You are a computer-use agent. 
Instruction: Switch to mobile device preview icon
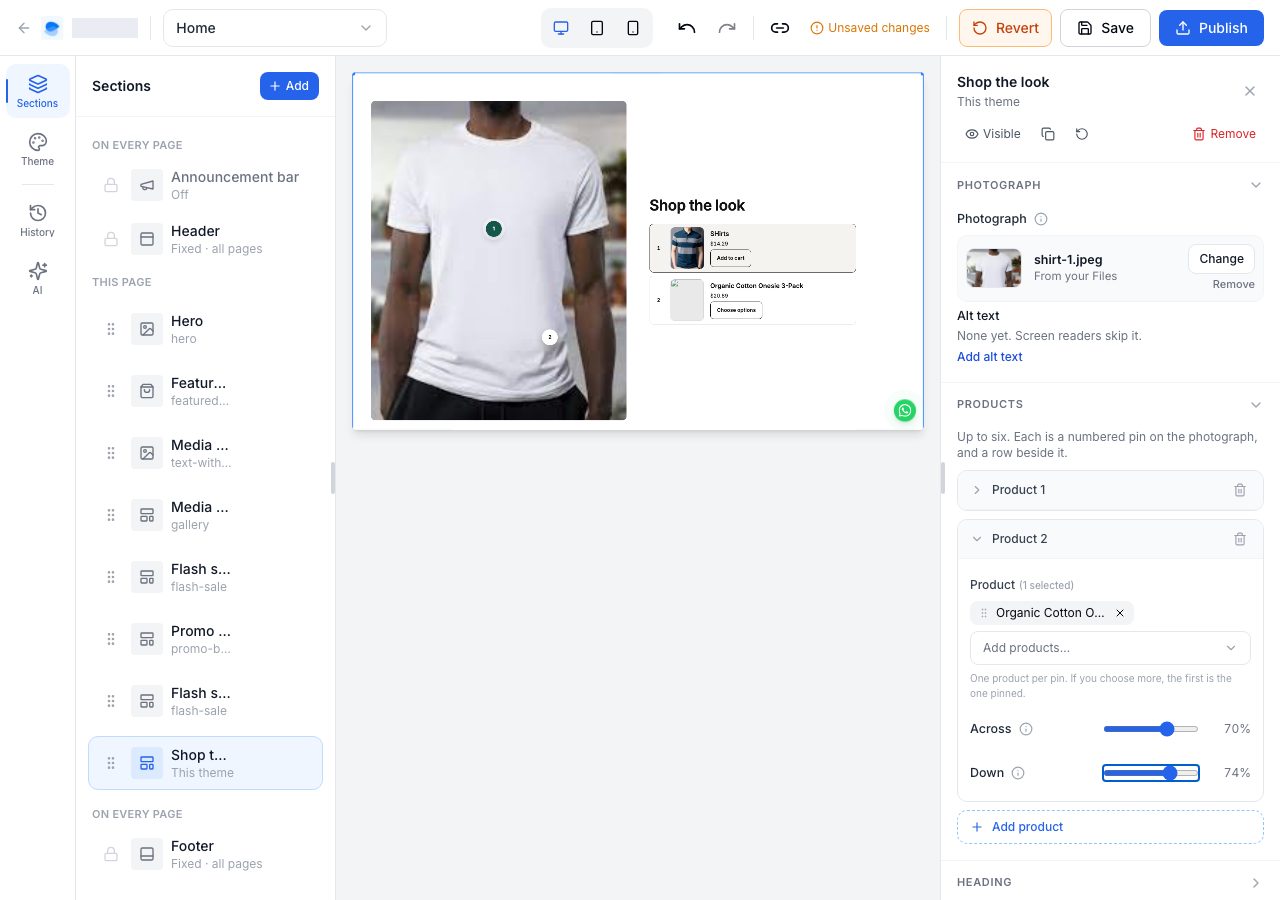[633, 28]
